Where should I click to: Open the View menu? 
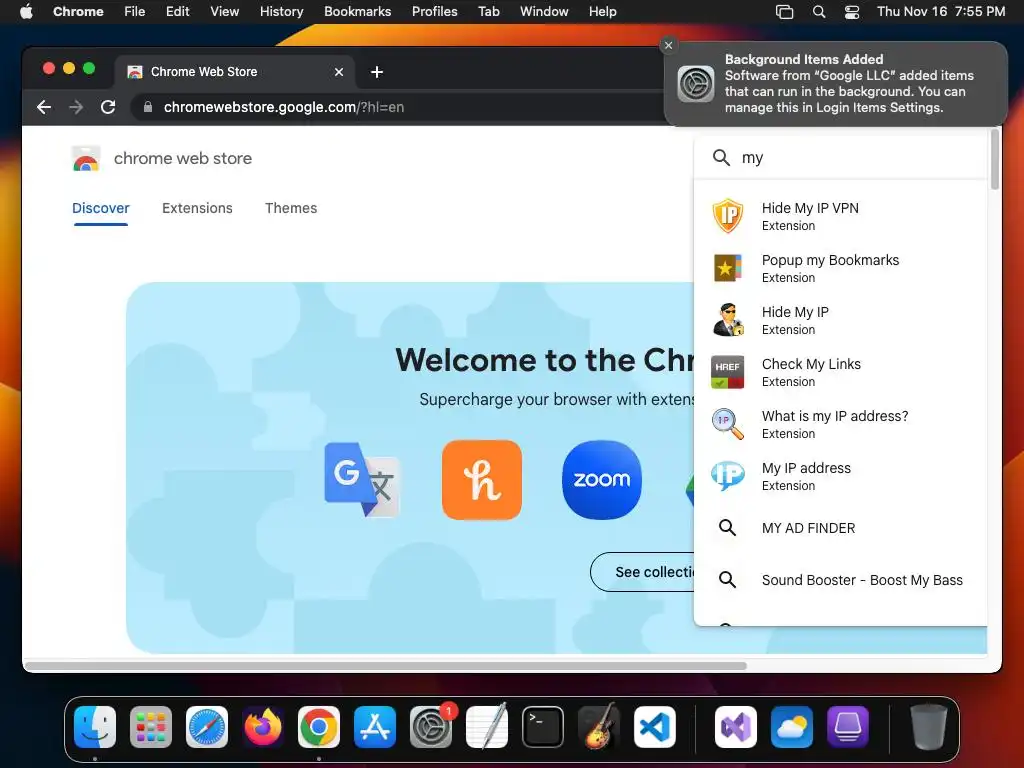coord(224,12)
